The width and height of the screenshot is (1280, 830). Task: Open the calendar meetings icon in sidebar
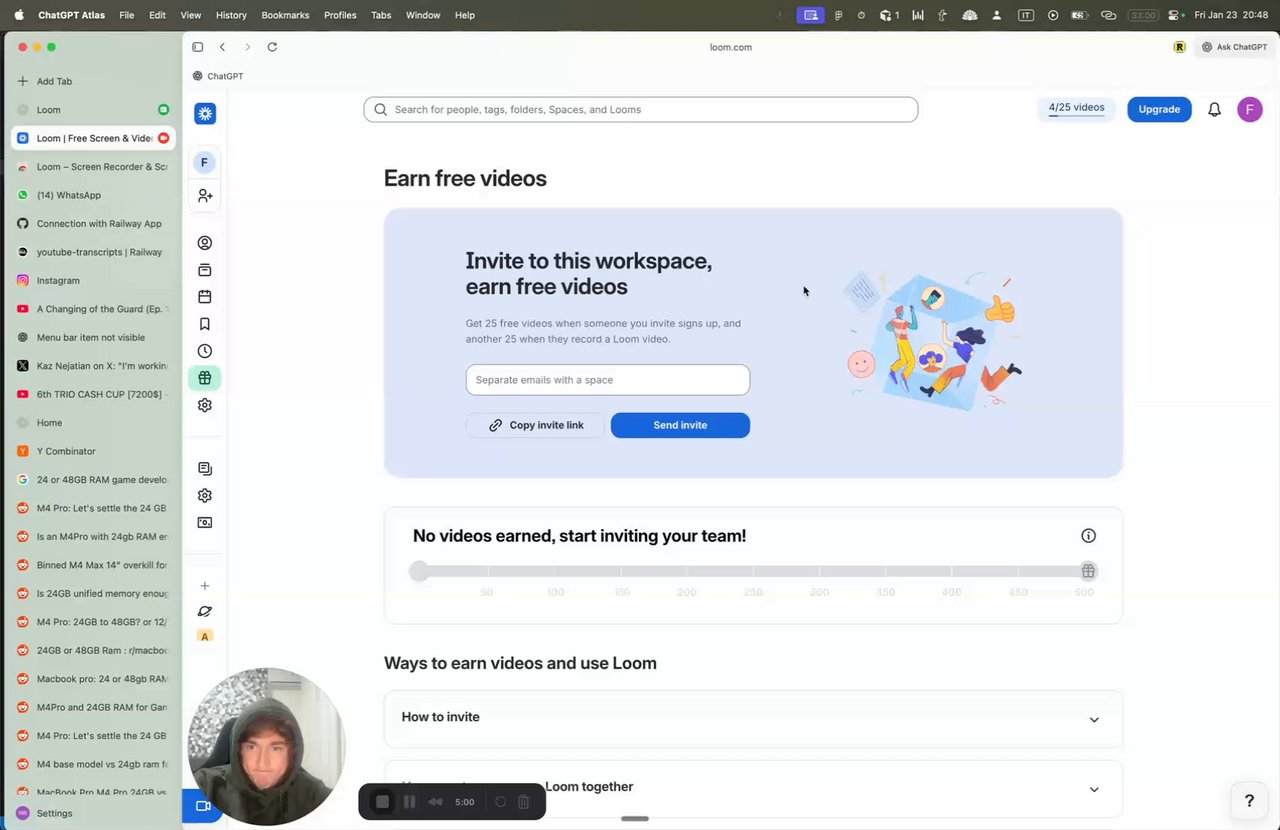[205, 297]
